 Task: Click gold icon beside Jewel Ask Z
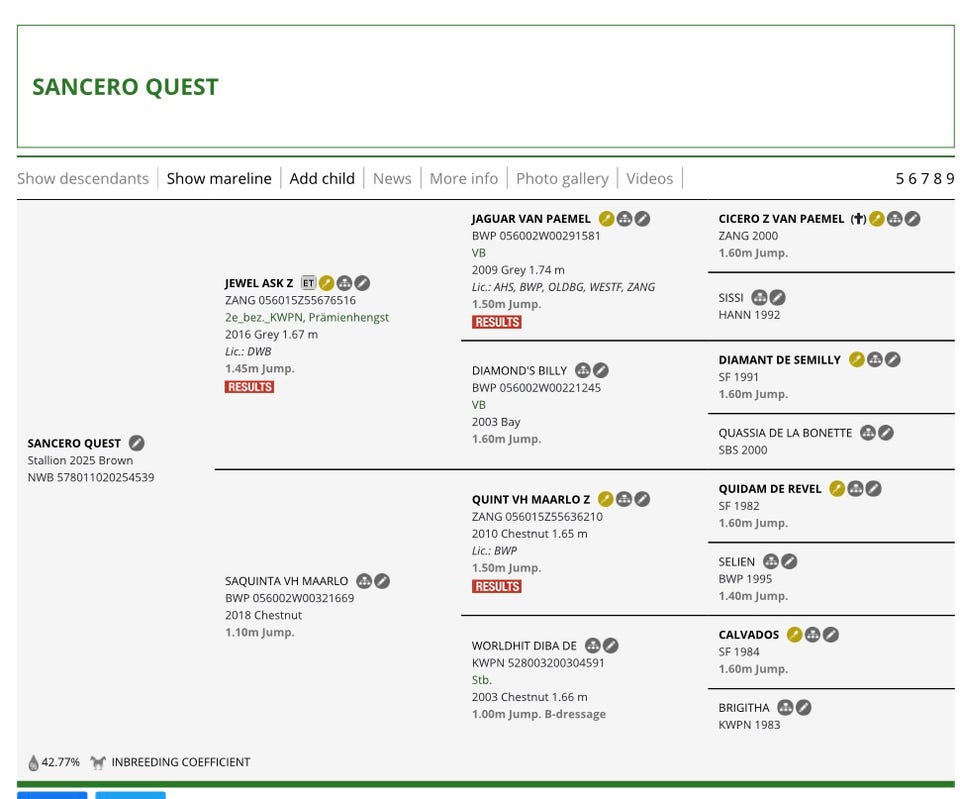(x=327, y=283)
